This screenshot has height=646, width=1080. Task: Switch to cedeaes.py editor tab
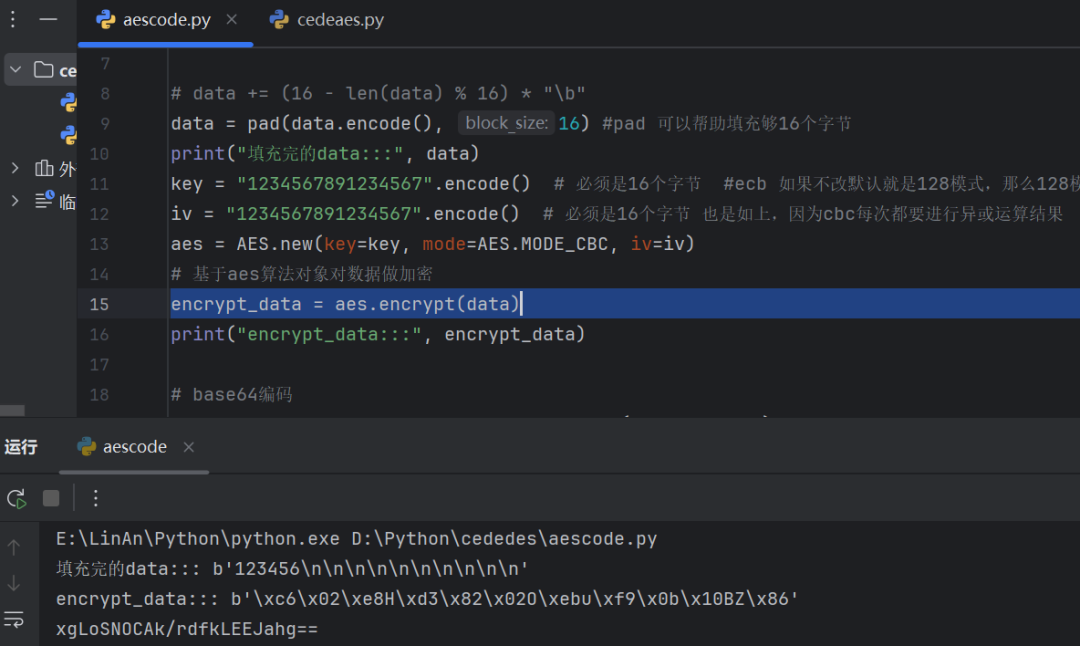[x=326, y=20]
